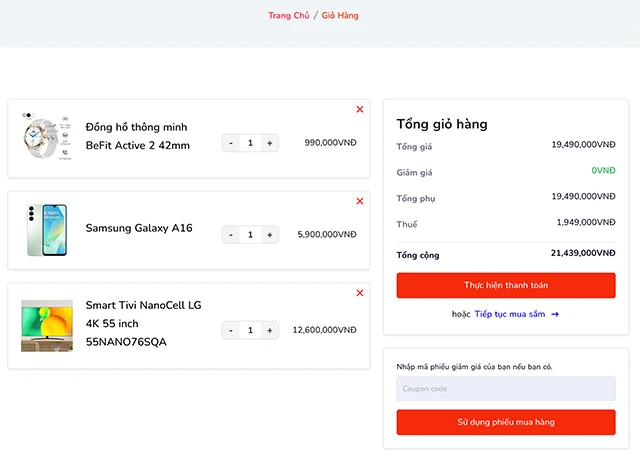Viewport: 640px width, 457px height.
Task: Edit the Samsung Galaxy A16 quantity field
Action: point(250,235)
